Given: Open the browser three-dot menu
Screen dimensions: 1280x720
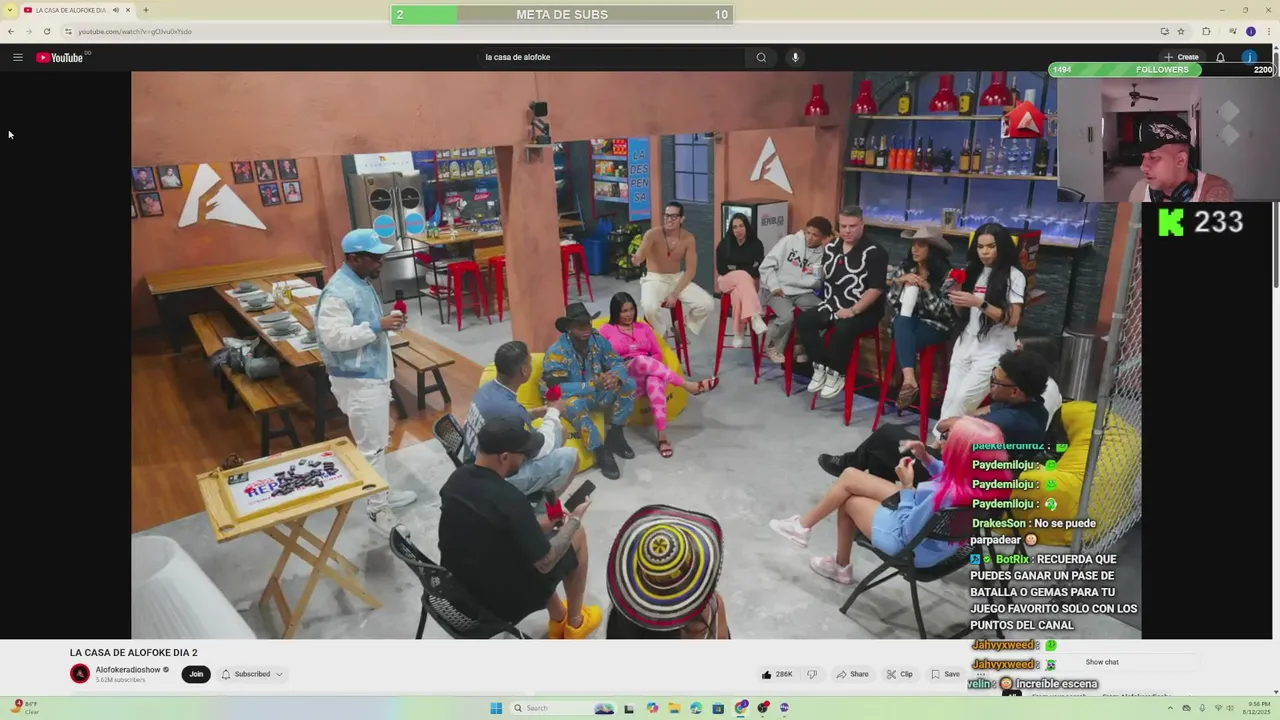Looking at the screenshot, I should click(x=1268, y=31).
